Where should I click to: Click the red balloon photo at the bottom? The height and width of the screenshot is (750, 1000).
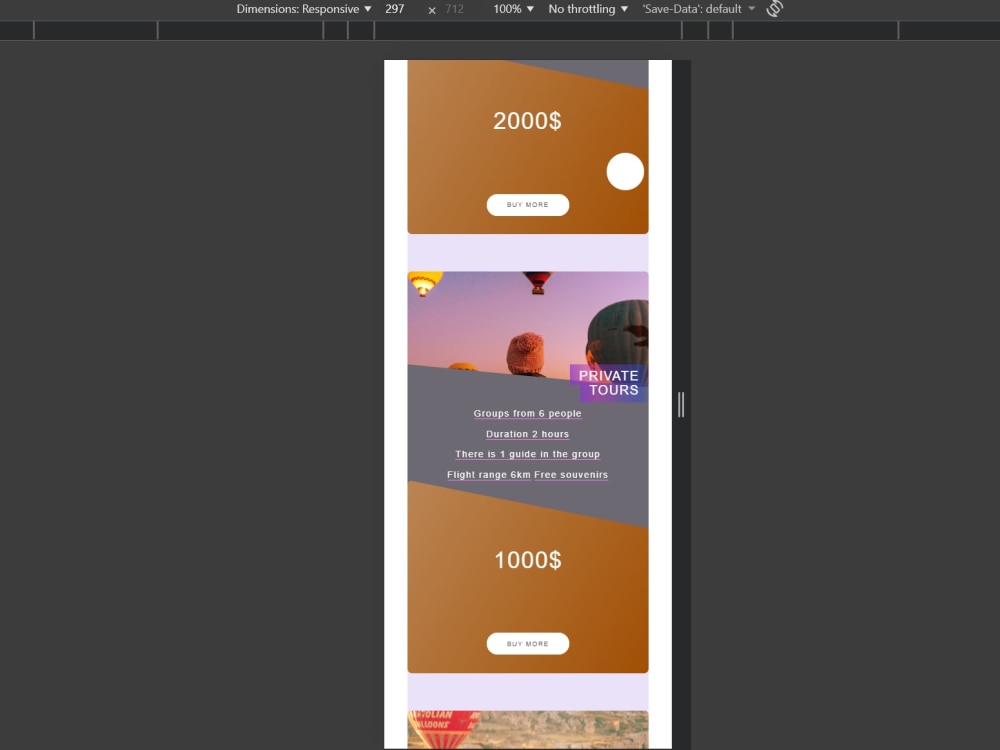[527, 730]
